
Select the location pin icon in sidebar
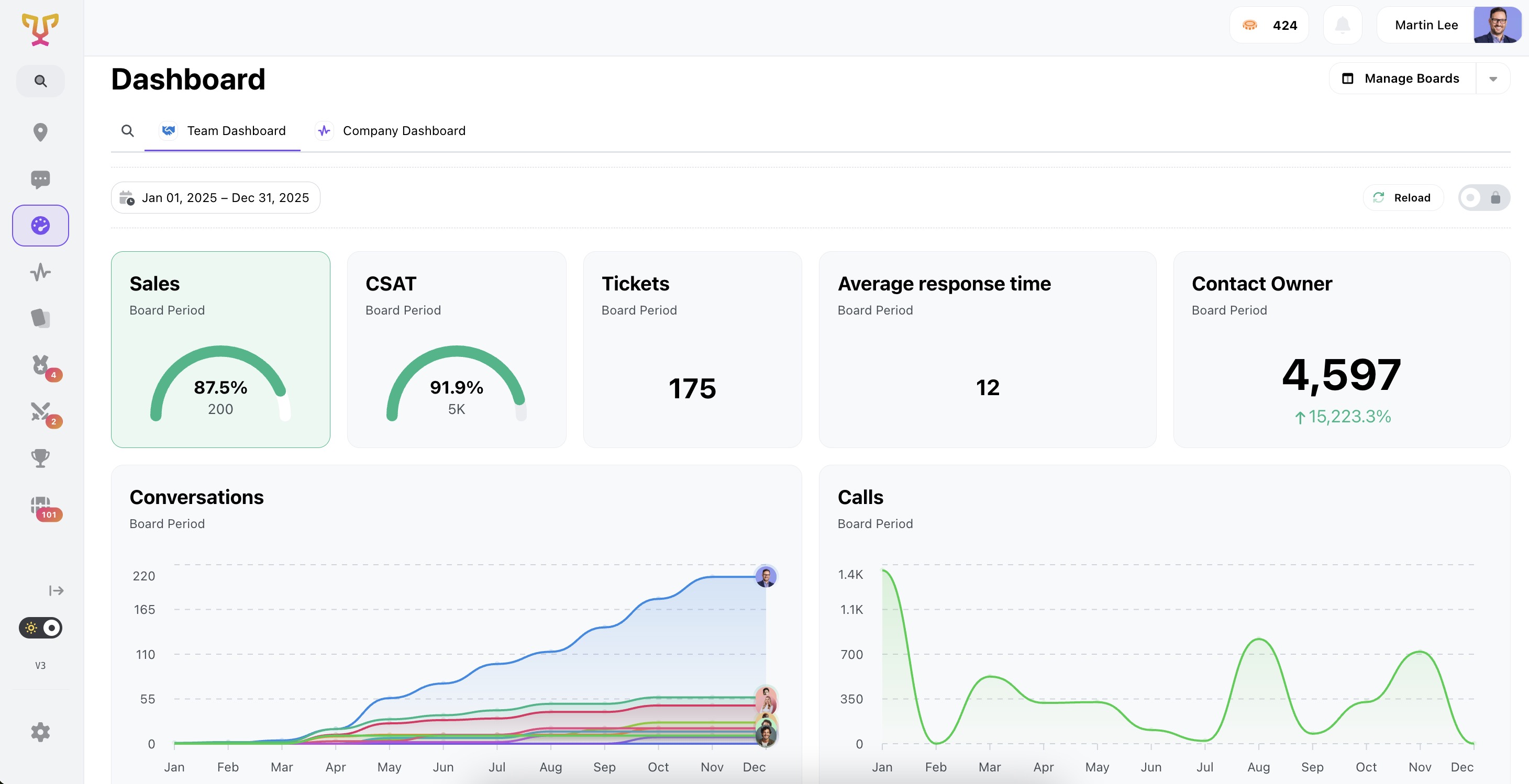click(40, 132)
